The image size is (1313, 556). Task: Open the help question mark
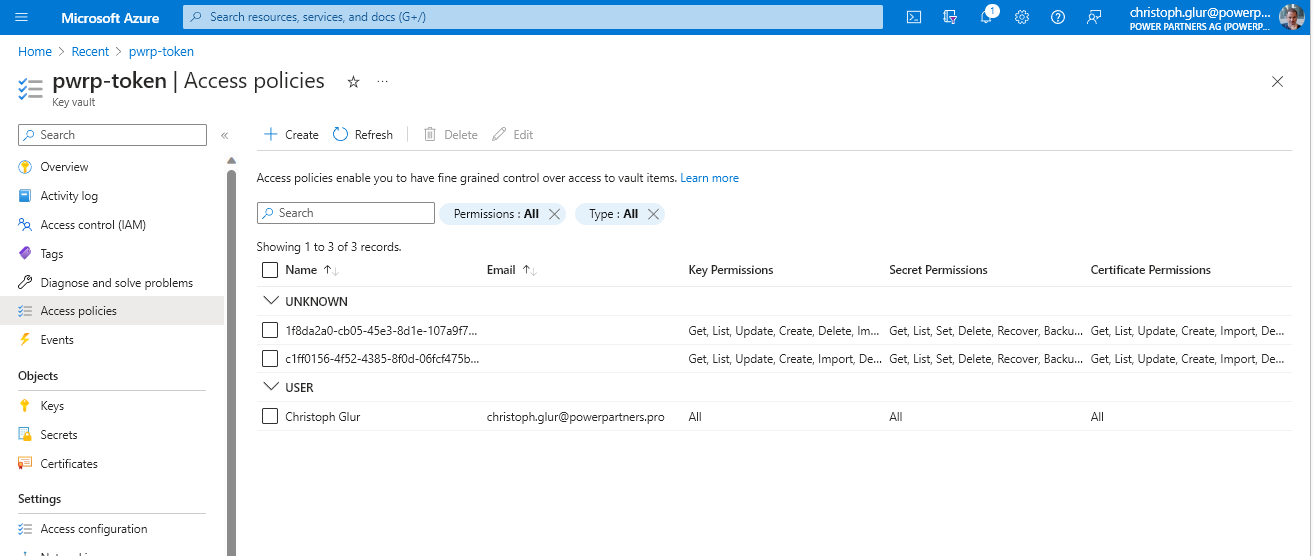tap(1058, 17)
